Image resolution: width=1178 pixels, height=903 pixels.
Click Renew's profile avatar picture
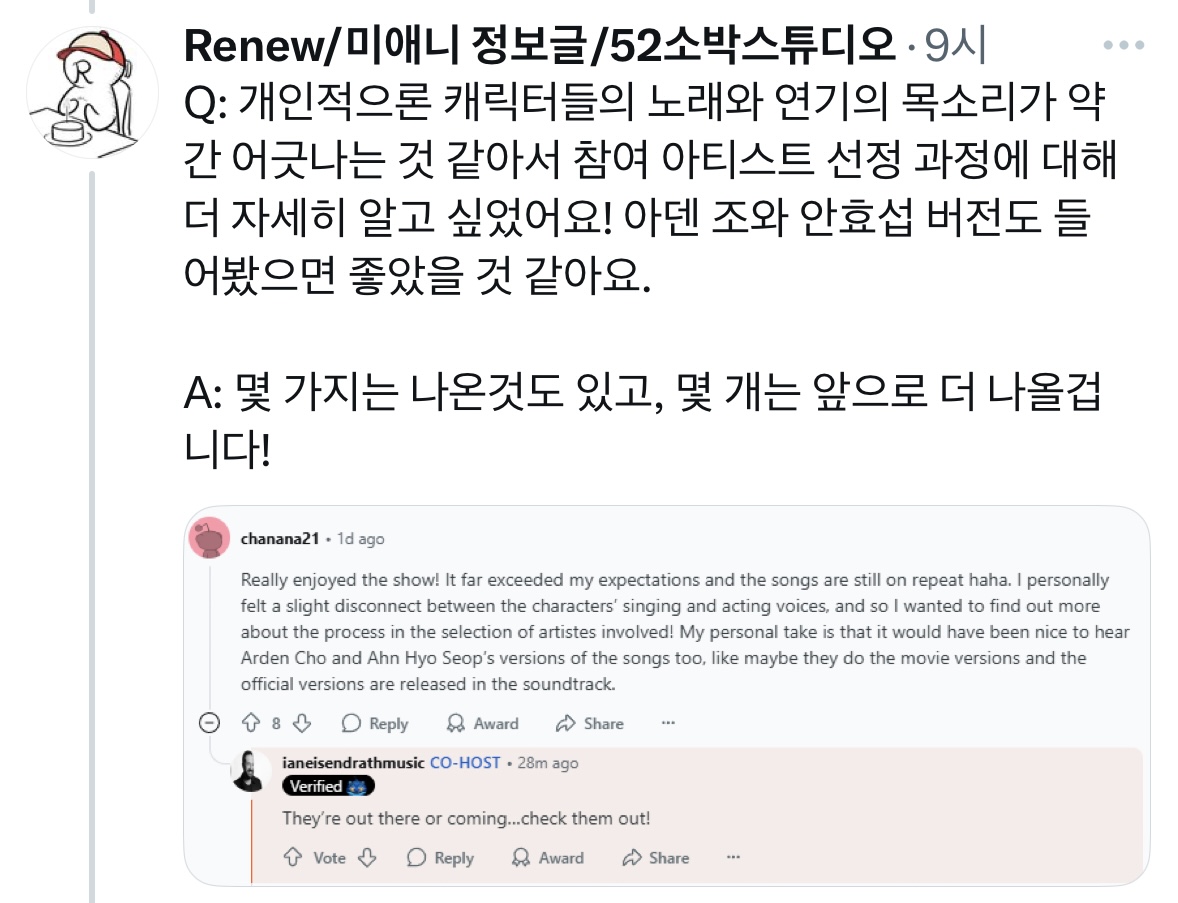tap(91, 92)
